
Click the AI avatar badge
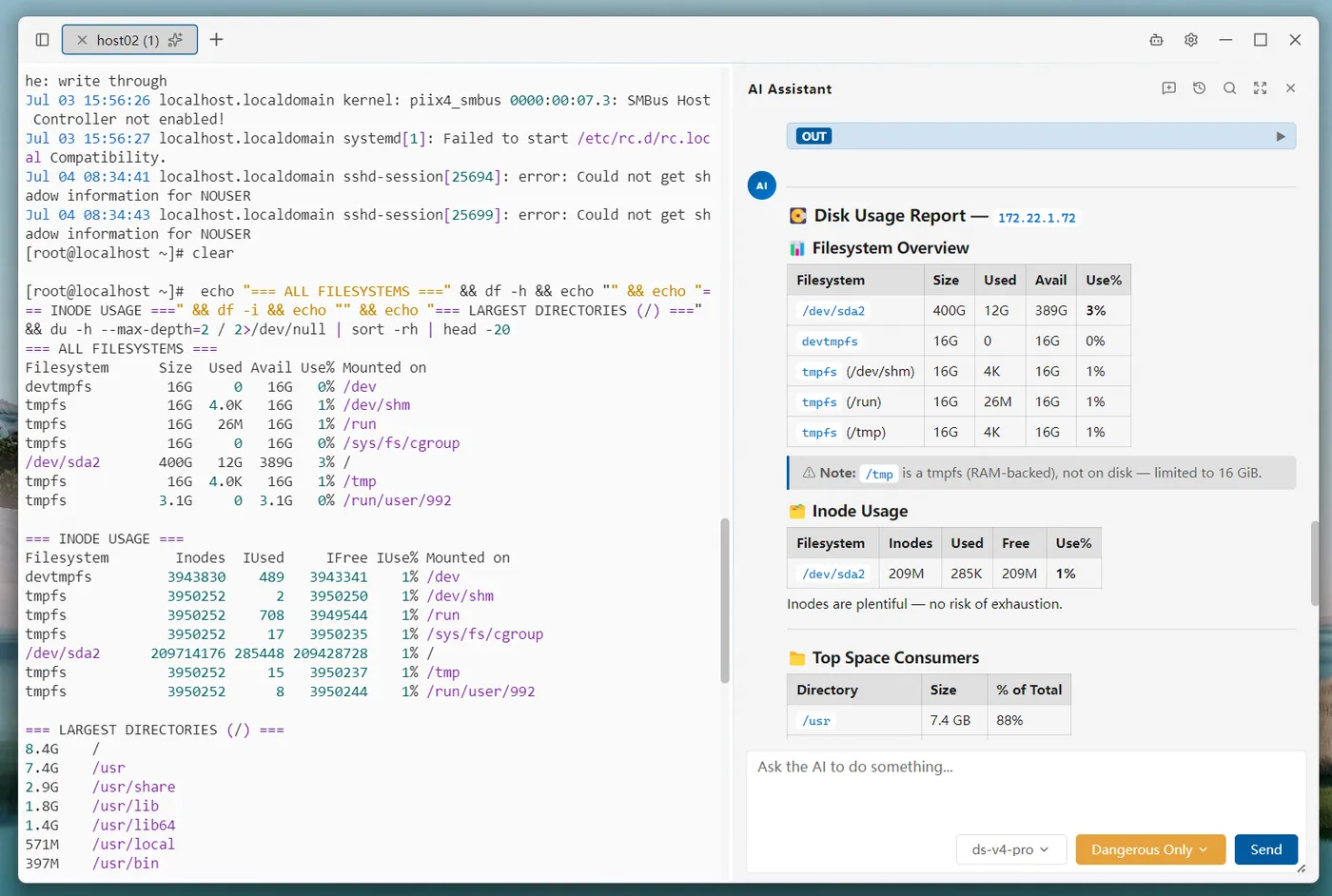(761, 185)
